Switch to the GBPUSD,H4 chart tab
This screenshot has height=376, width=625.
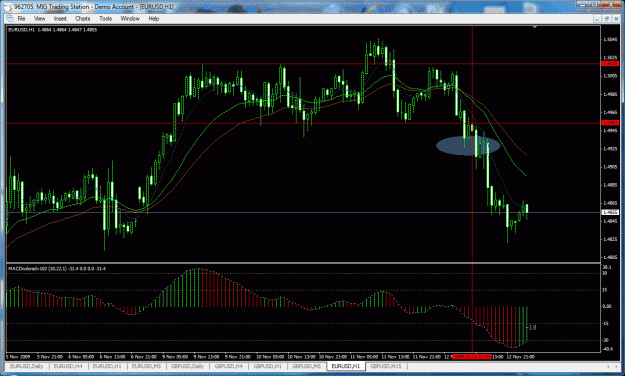229,366
